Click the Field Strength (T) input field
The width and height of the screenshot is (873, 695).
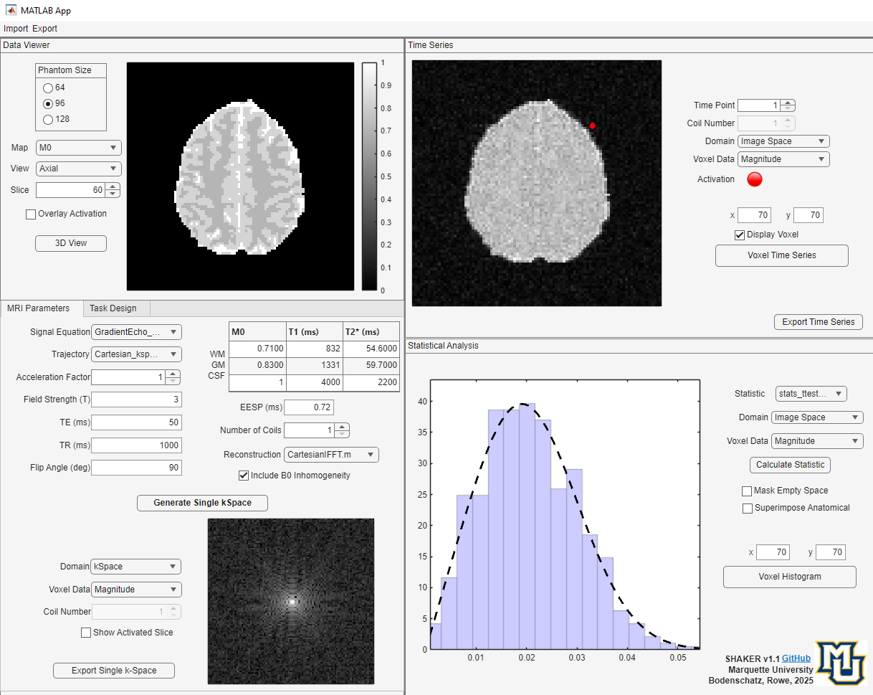(136, 399)
